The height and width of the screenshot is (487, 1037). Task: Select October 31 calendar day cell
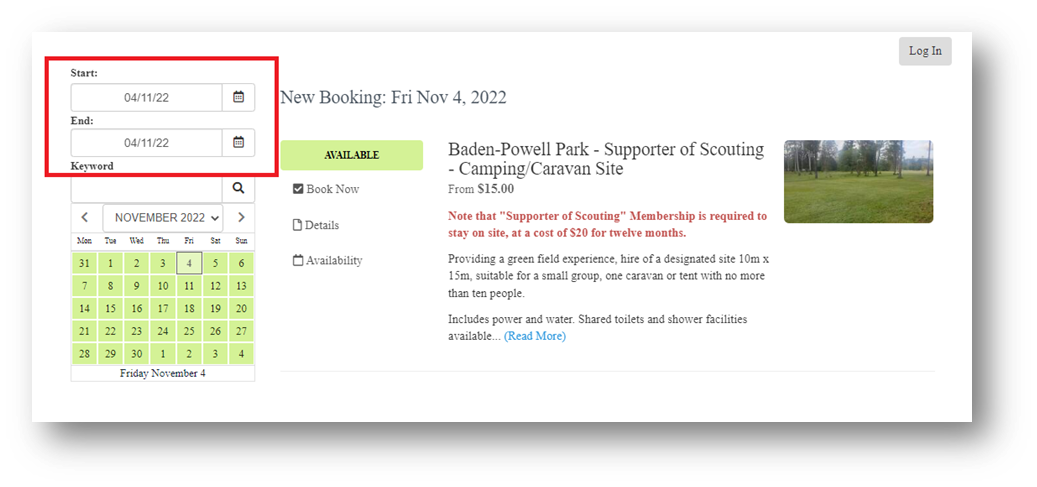(85, 263)
